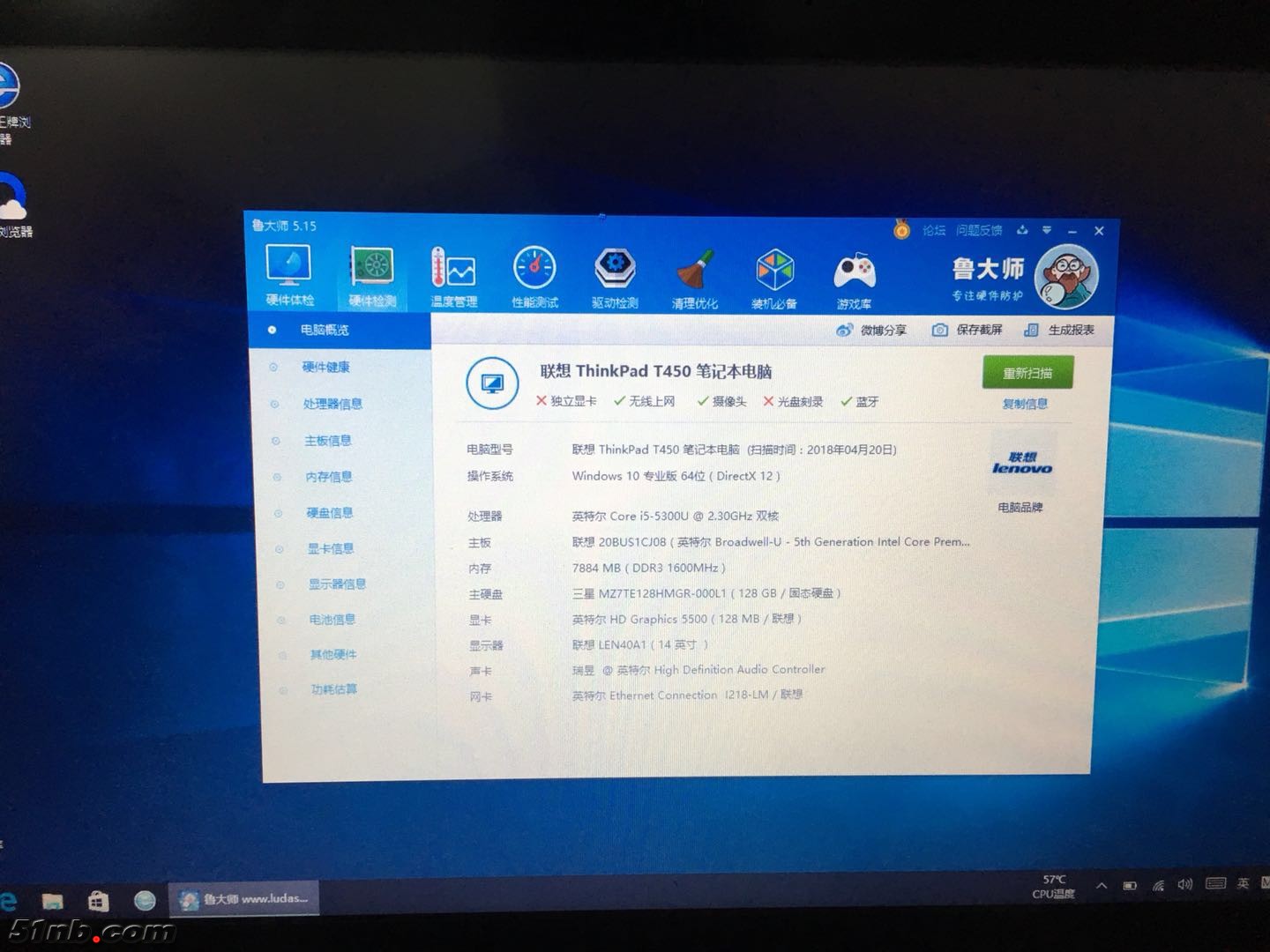Image resolution: width=1270 pixels, height=952 pixels.
Task: Open the main menu dropdown arrow in title bar
Action: click(1047, 230)
